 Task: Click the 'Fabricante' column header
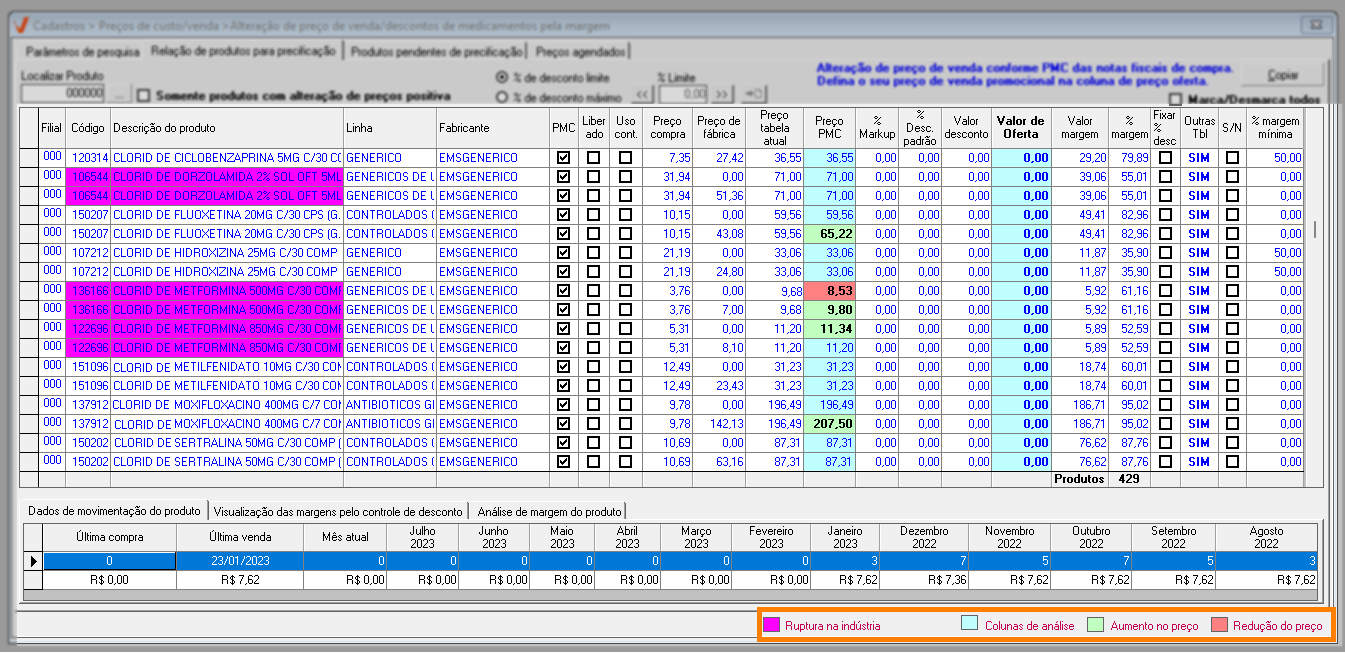pos(492,128)
